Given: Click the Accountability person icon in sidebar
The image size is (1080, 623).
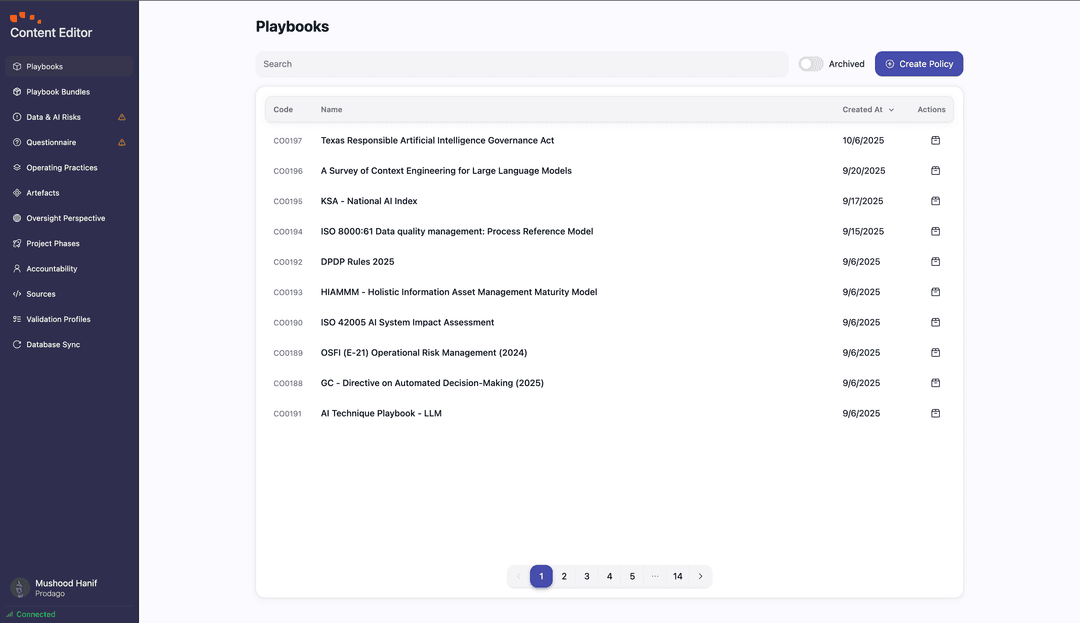Looking at the screenshot, I should tap(17, 269).
